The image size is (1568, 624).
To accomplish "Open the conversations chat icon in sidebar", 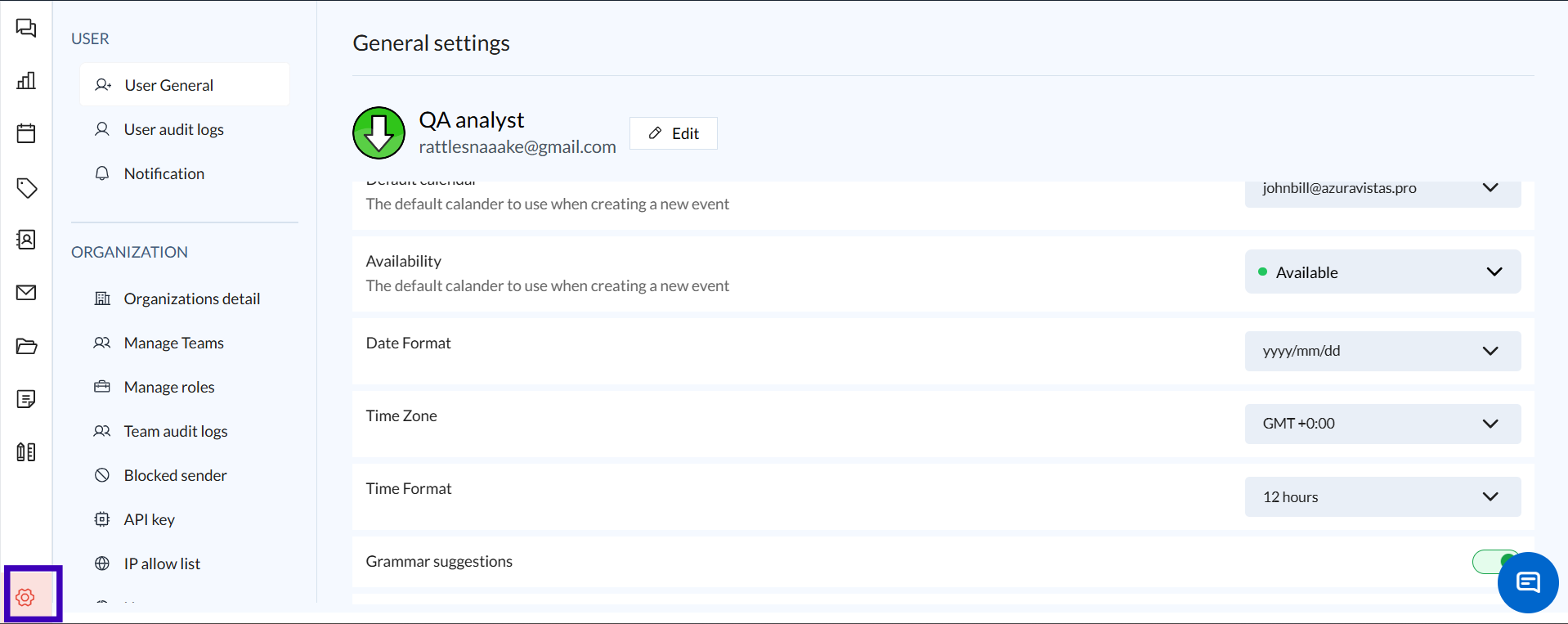I will click(26, 29).
